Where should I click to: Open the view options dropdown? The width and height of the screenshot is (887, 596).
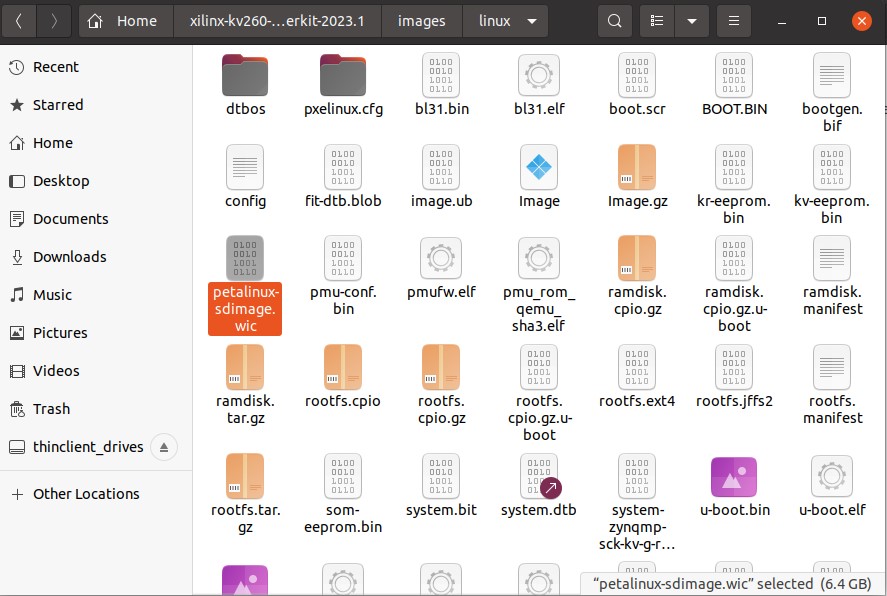pyautogui.click(x=694, y=20)
